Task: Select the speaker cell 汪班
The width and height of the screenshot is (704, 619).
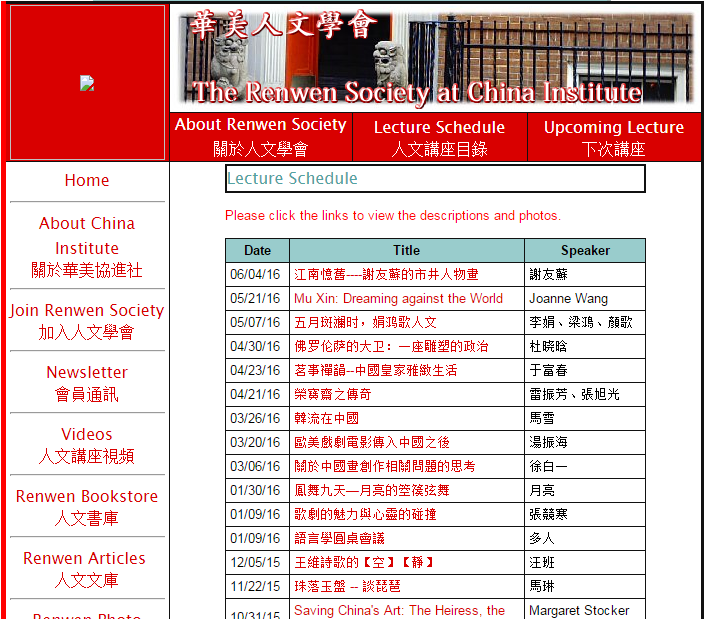Action: (585, 562)
